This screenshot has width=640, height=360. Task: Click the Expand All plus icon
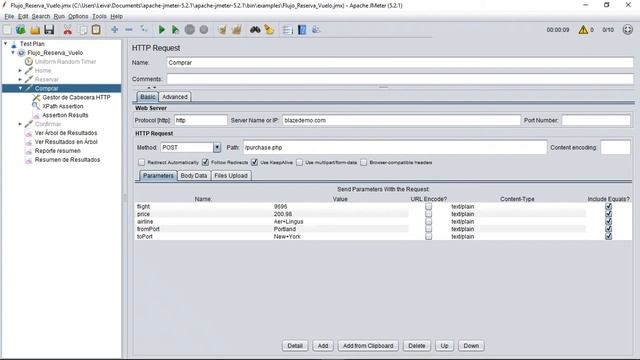[115, 30]
